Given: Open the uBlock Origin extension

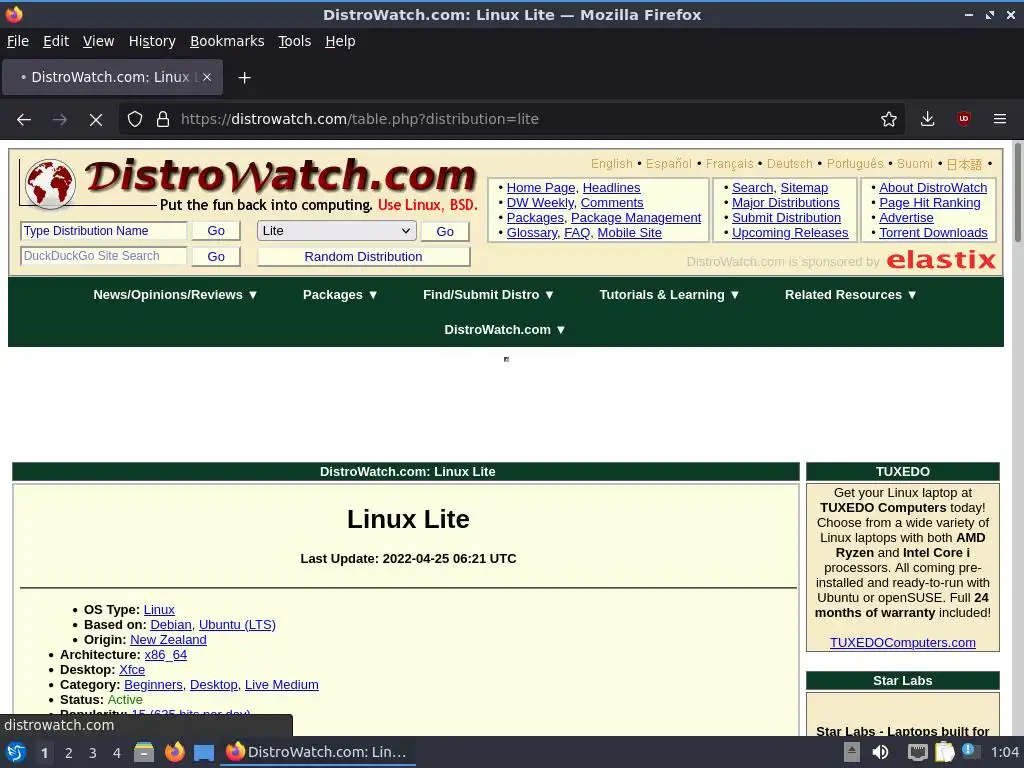Looking at the screenshot, I should coord(963,120).
